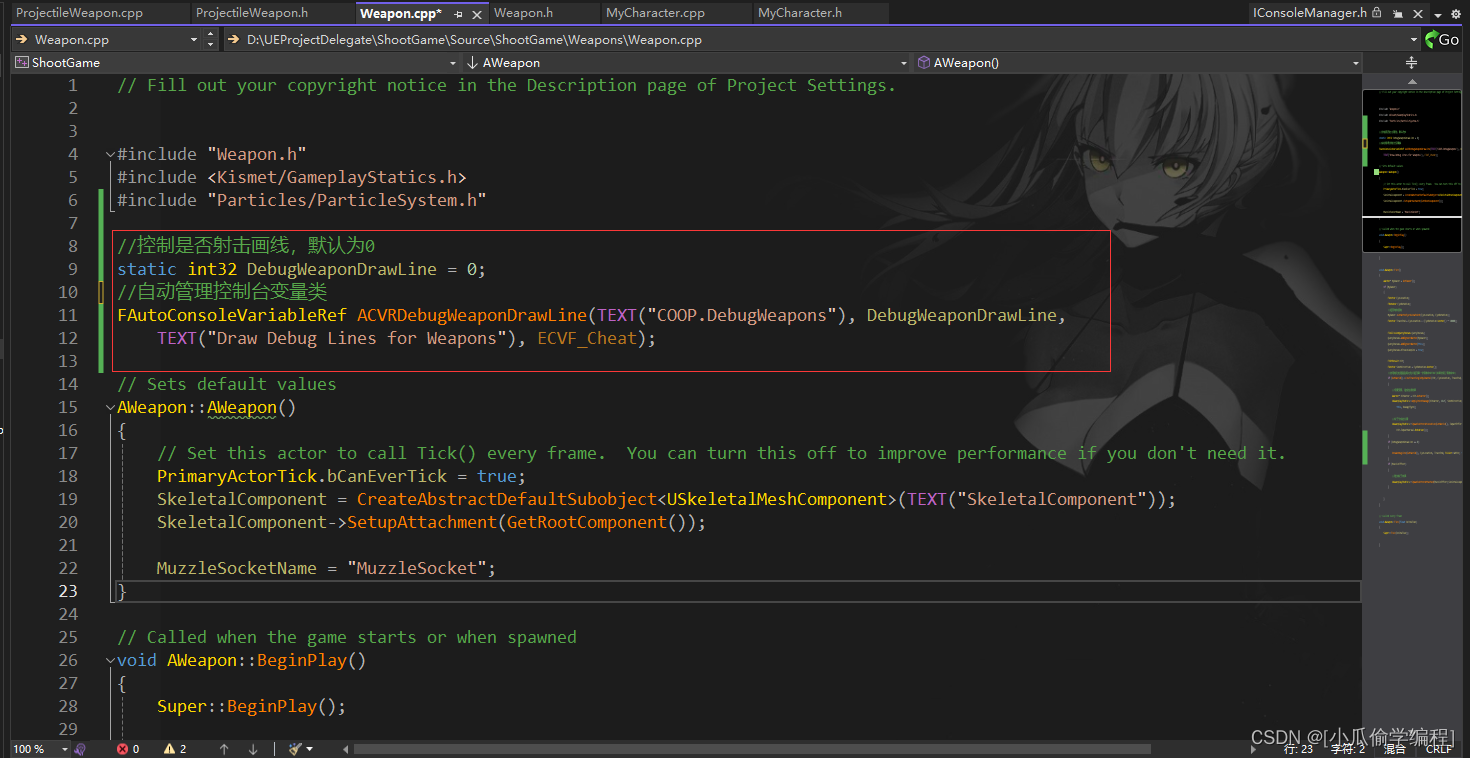Click the FAutoConsoleVariableRef type name
This screenshot has height=758, width=1470.
pos(232,315)
